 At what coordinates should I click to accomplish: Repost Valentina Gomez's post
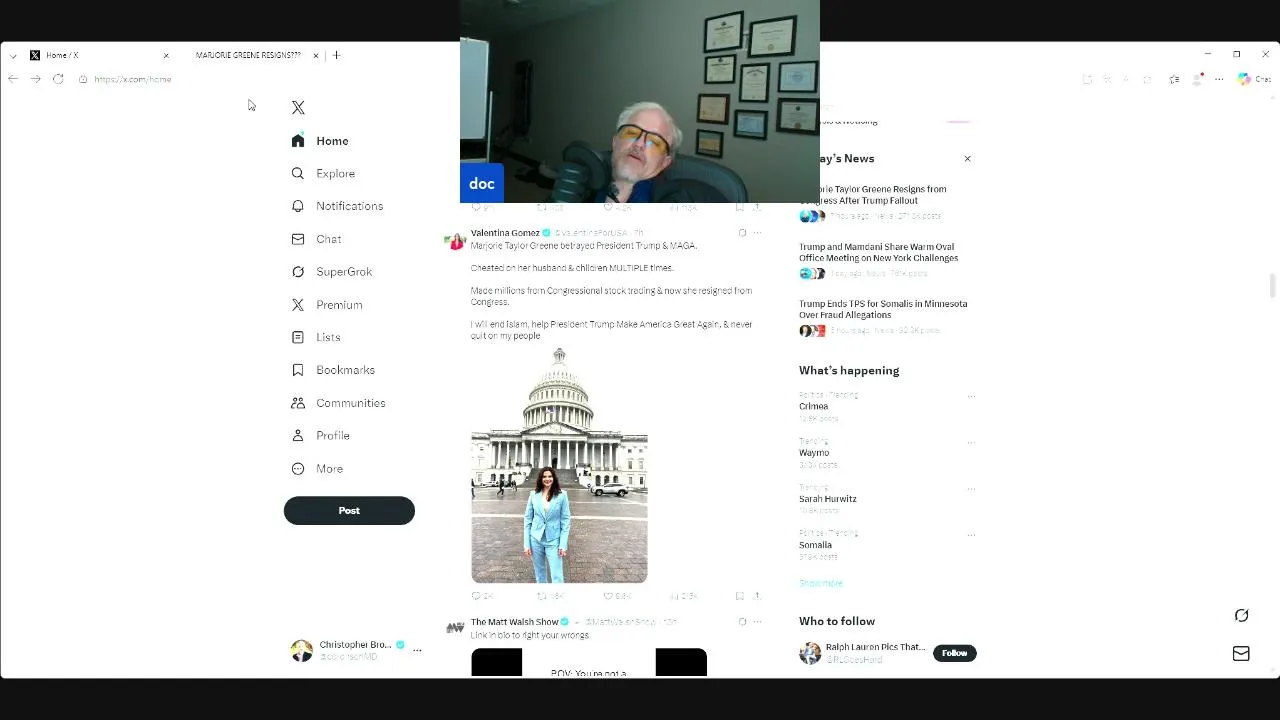(550, 596)
